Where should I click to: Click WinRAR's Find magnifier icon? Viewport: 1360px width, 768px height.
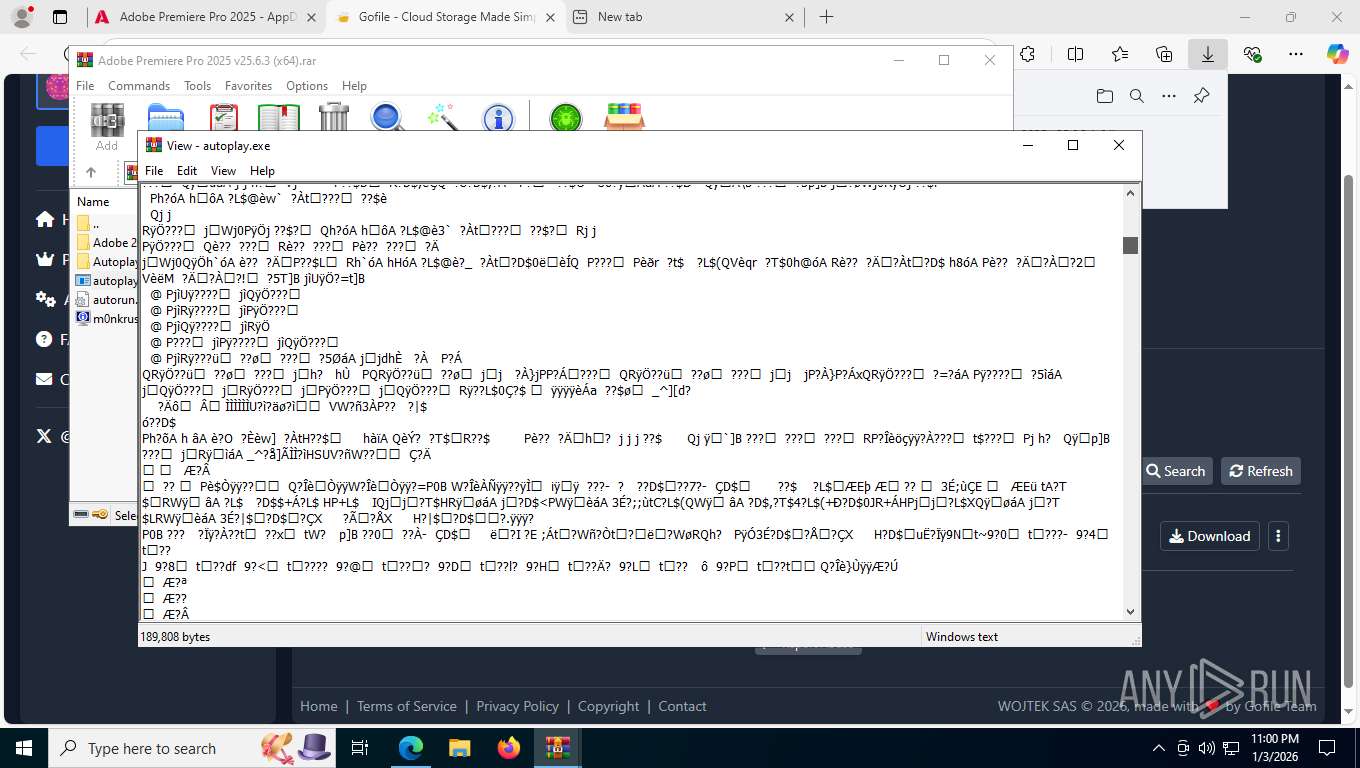click(x=387, y=117)
